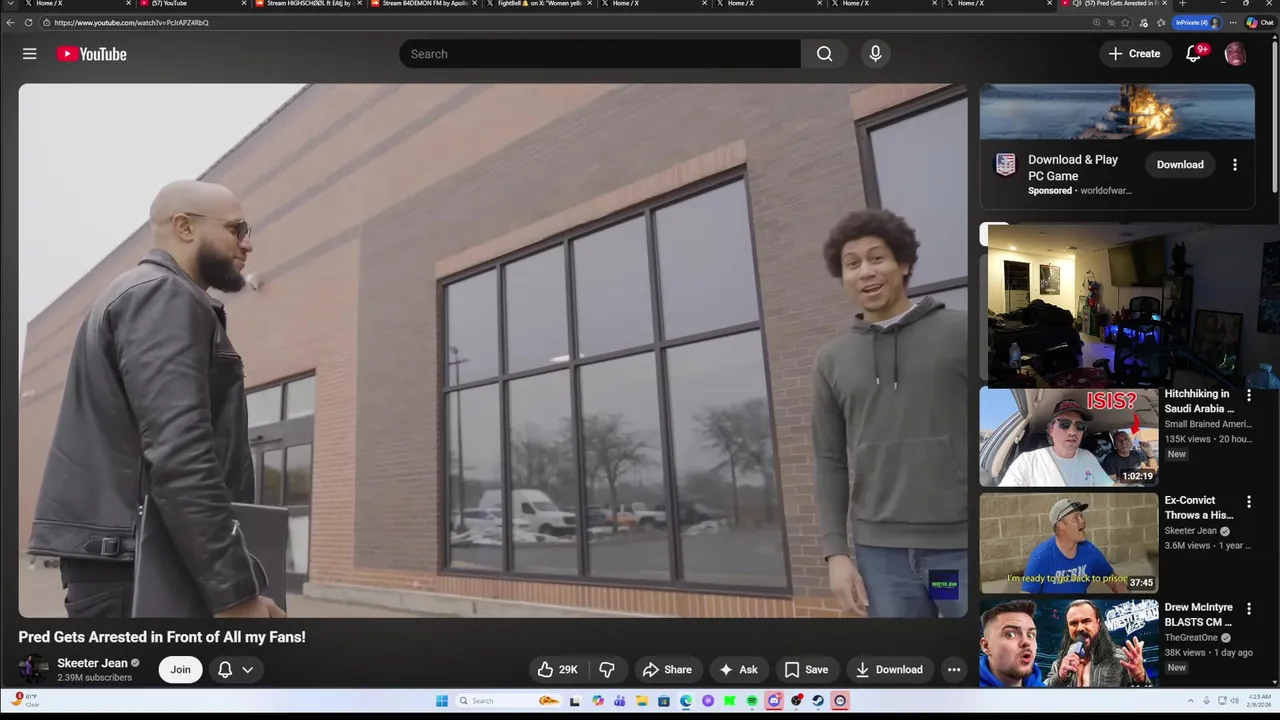Start voice search with microphone icon
Screen dimensions: 1280x720
[875, 54]
